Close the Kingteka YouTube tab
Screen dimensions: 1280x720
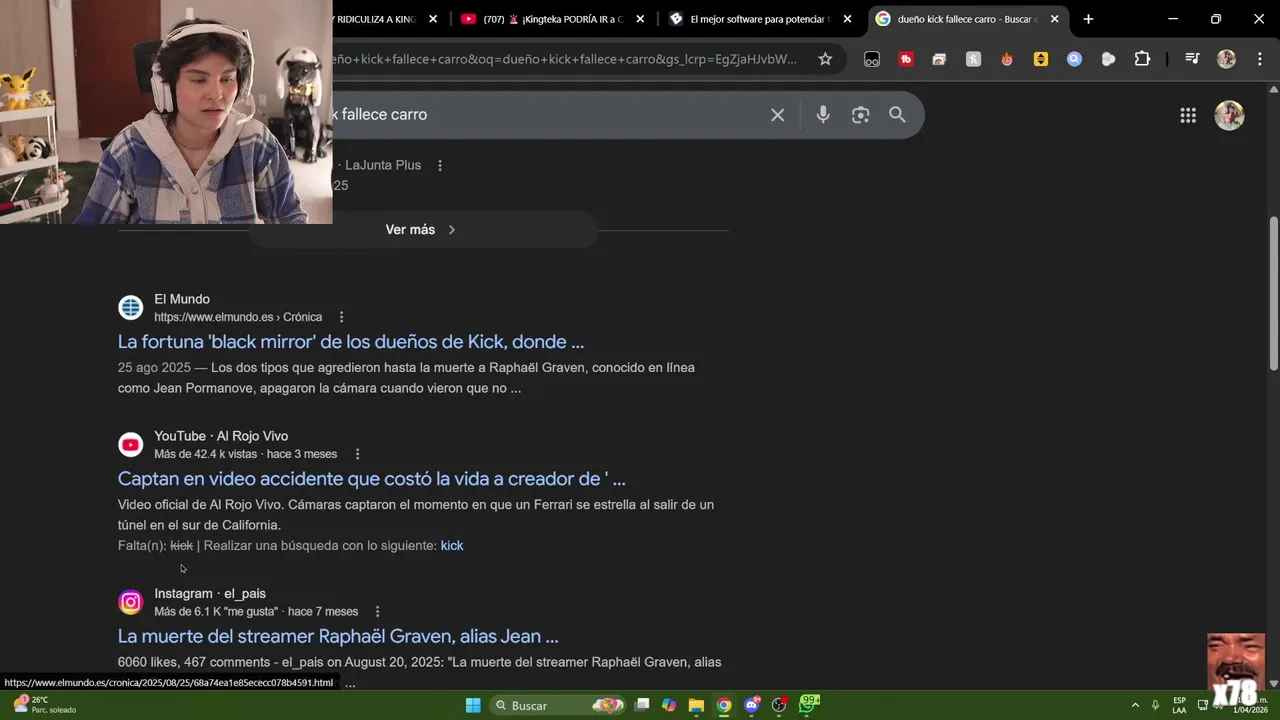pos(640,19)
